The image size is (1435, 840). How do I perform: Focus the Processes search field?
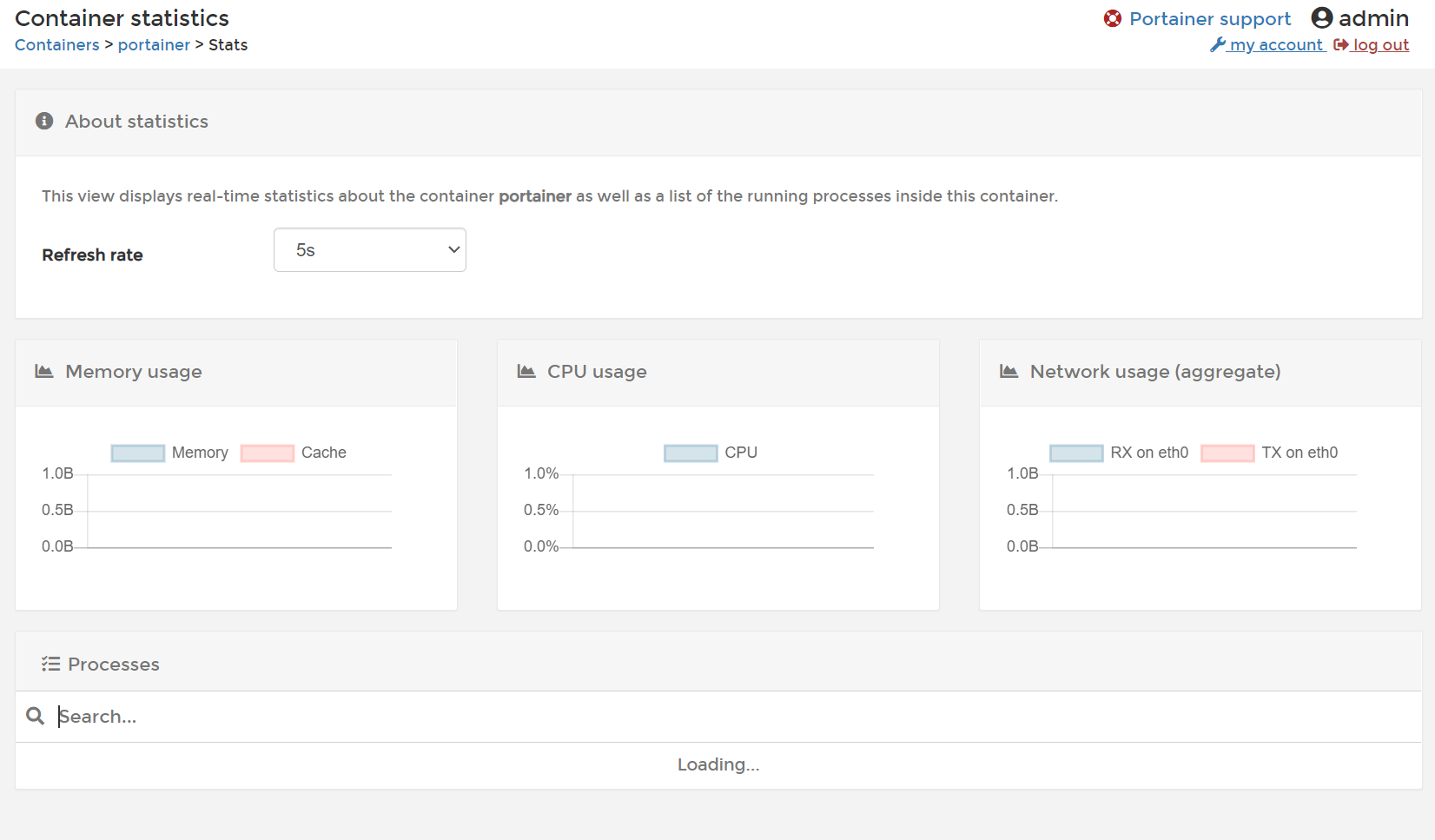pyautogui.click(x=734, y=717)
